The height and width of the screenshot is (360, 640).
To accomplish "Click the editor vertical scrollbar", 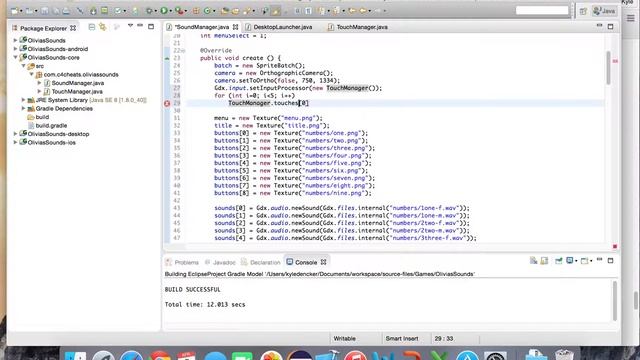I will 609,68.
